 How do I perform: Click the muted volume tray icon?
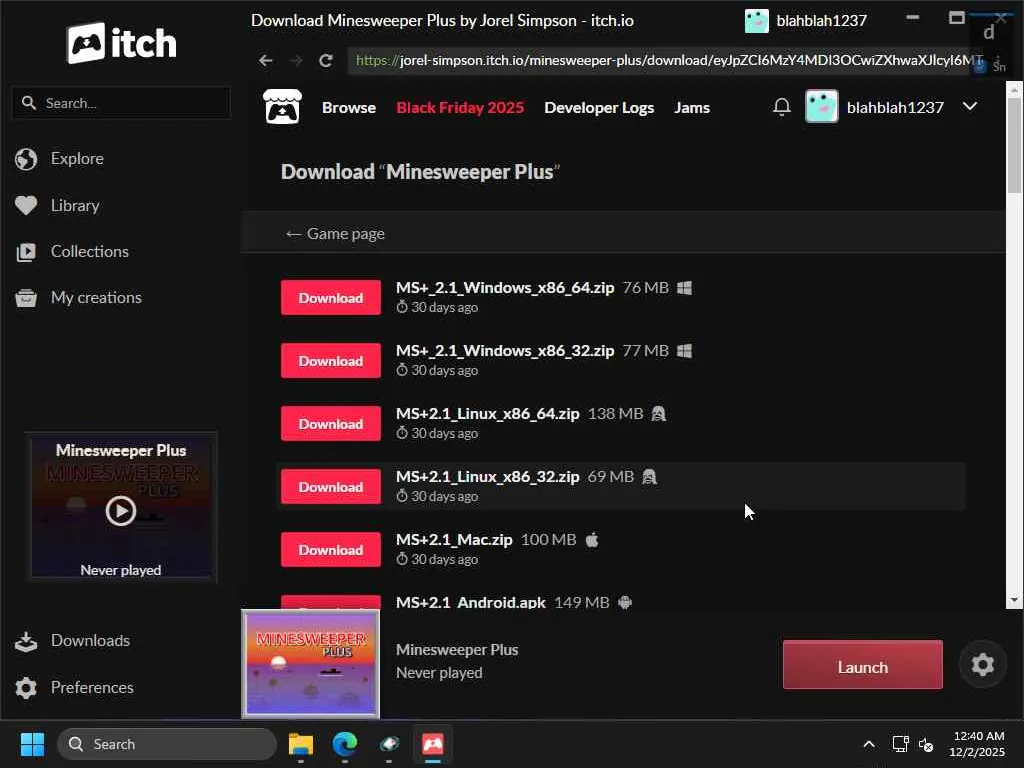point(925,744)
